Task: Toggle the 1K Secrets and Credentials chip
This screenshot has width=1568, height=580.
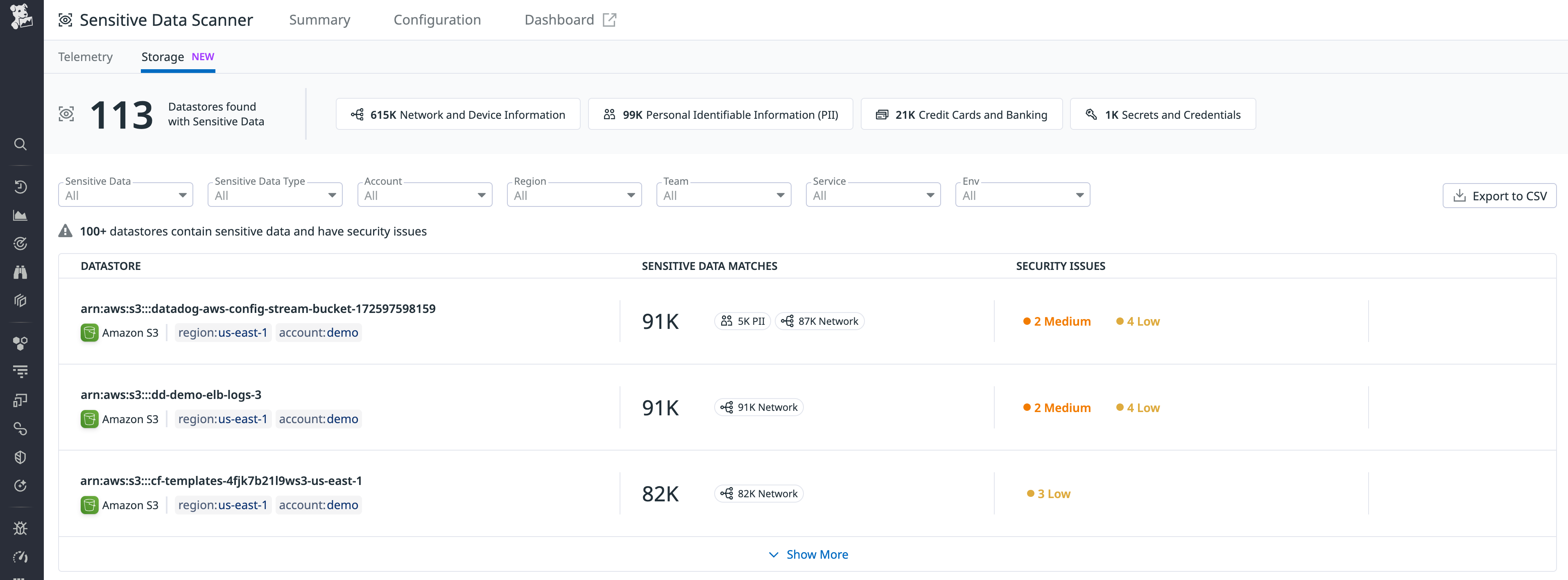Action: coord(1163,114)
